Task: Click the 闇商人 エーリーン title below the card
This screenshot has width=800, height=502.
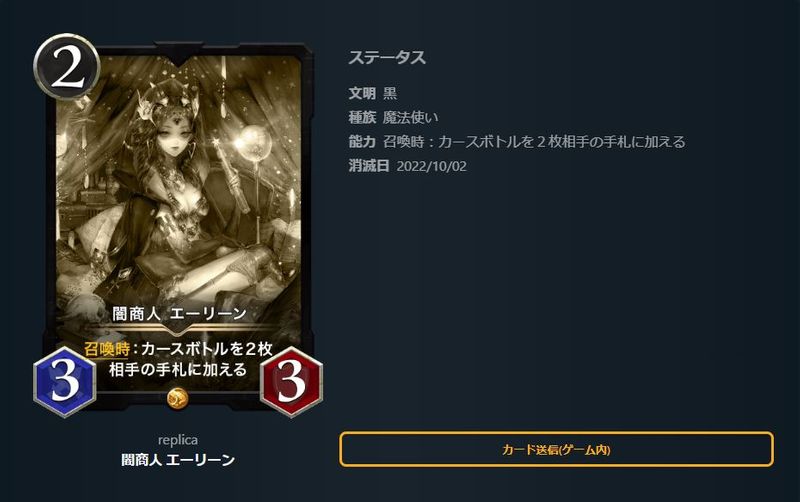Action: 178,460
